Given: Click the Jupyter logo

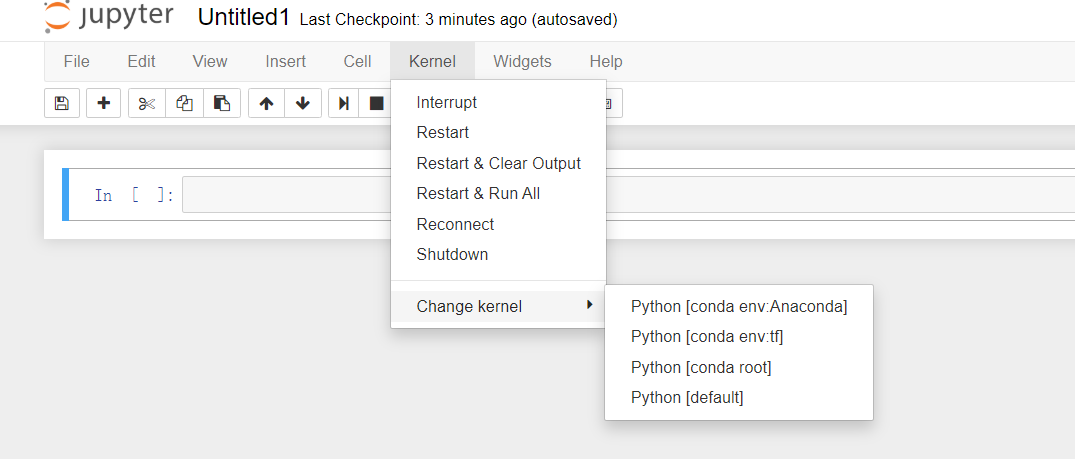Looking at the screenshot, I should [x=109, y=18].
